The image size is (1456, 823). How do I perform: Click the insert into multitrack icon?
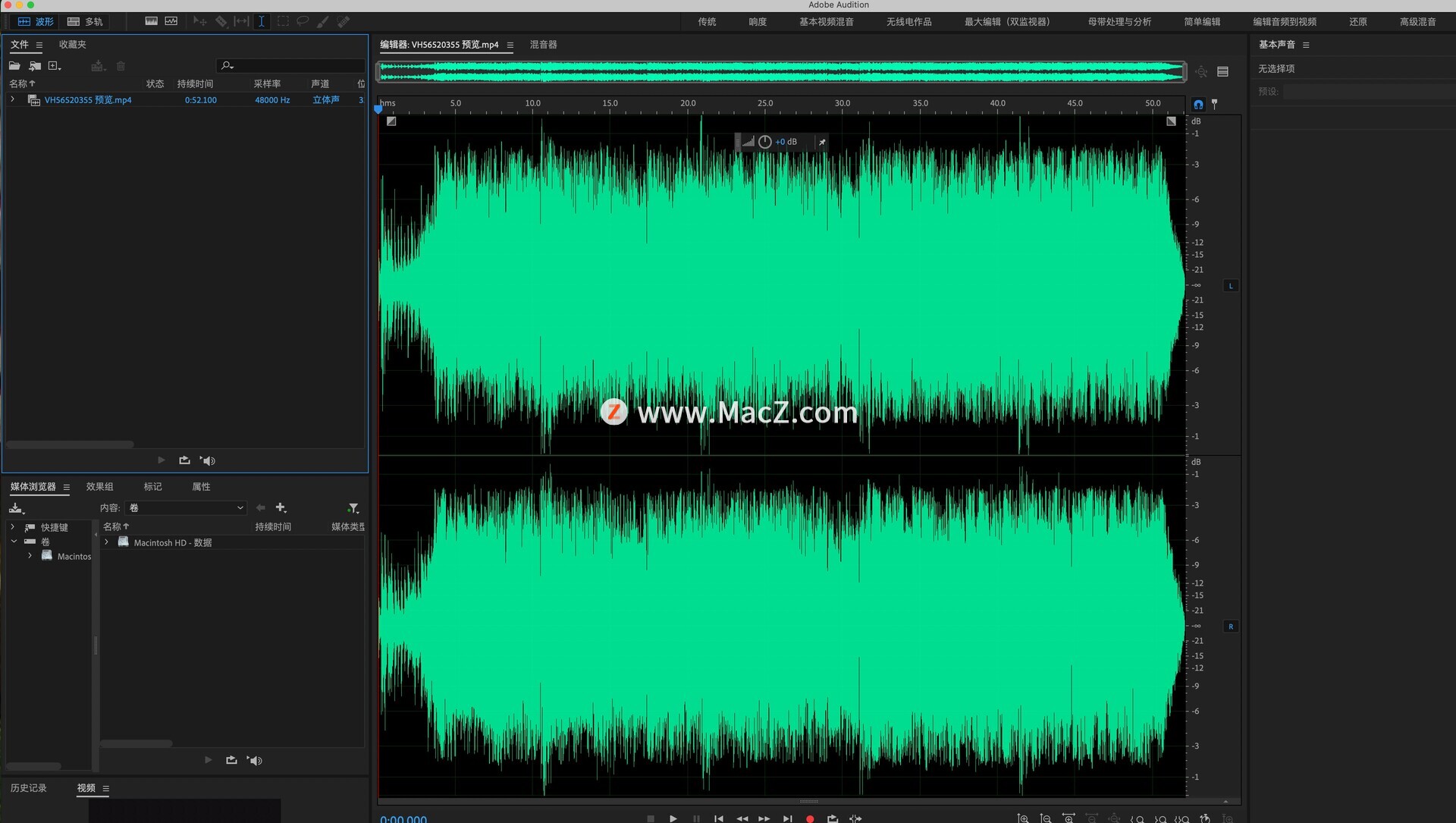pyautogui.click(x=98, y=66)
